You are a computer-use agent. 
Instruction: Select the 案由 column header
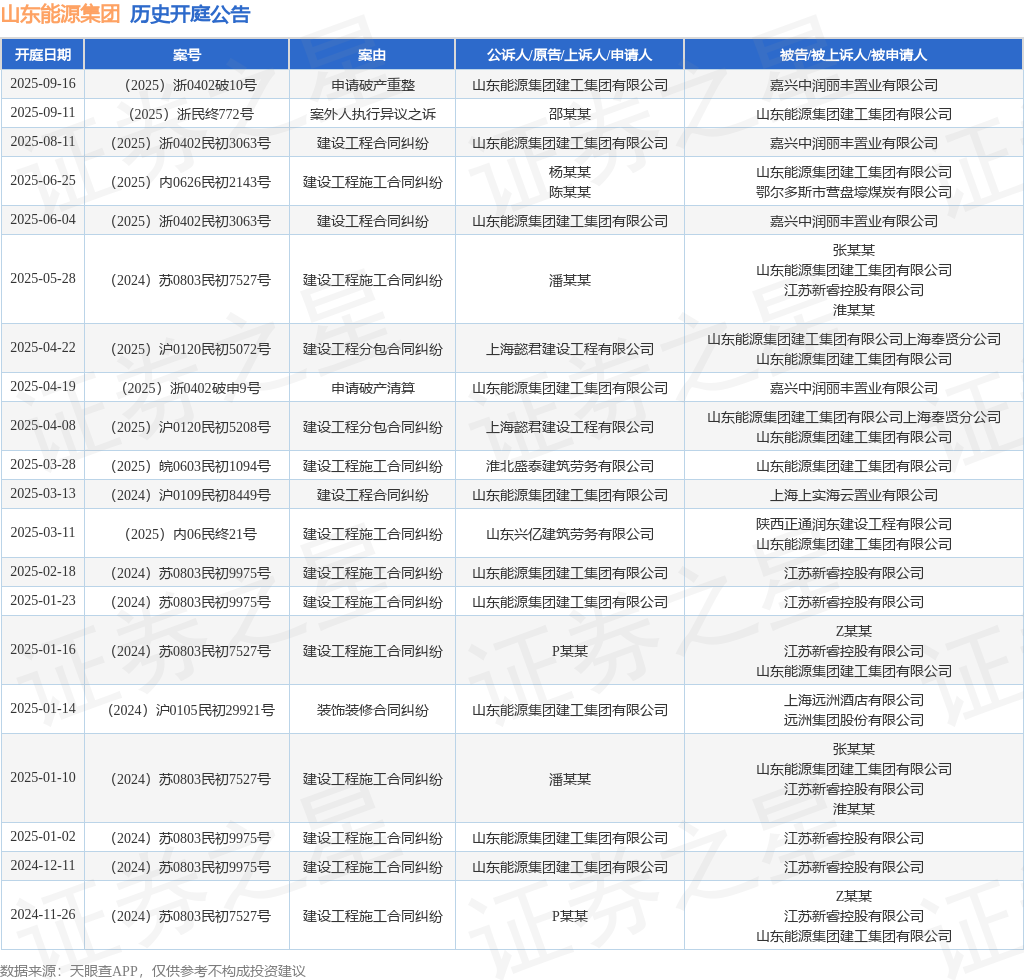(x=372, y=55)
